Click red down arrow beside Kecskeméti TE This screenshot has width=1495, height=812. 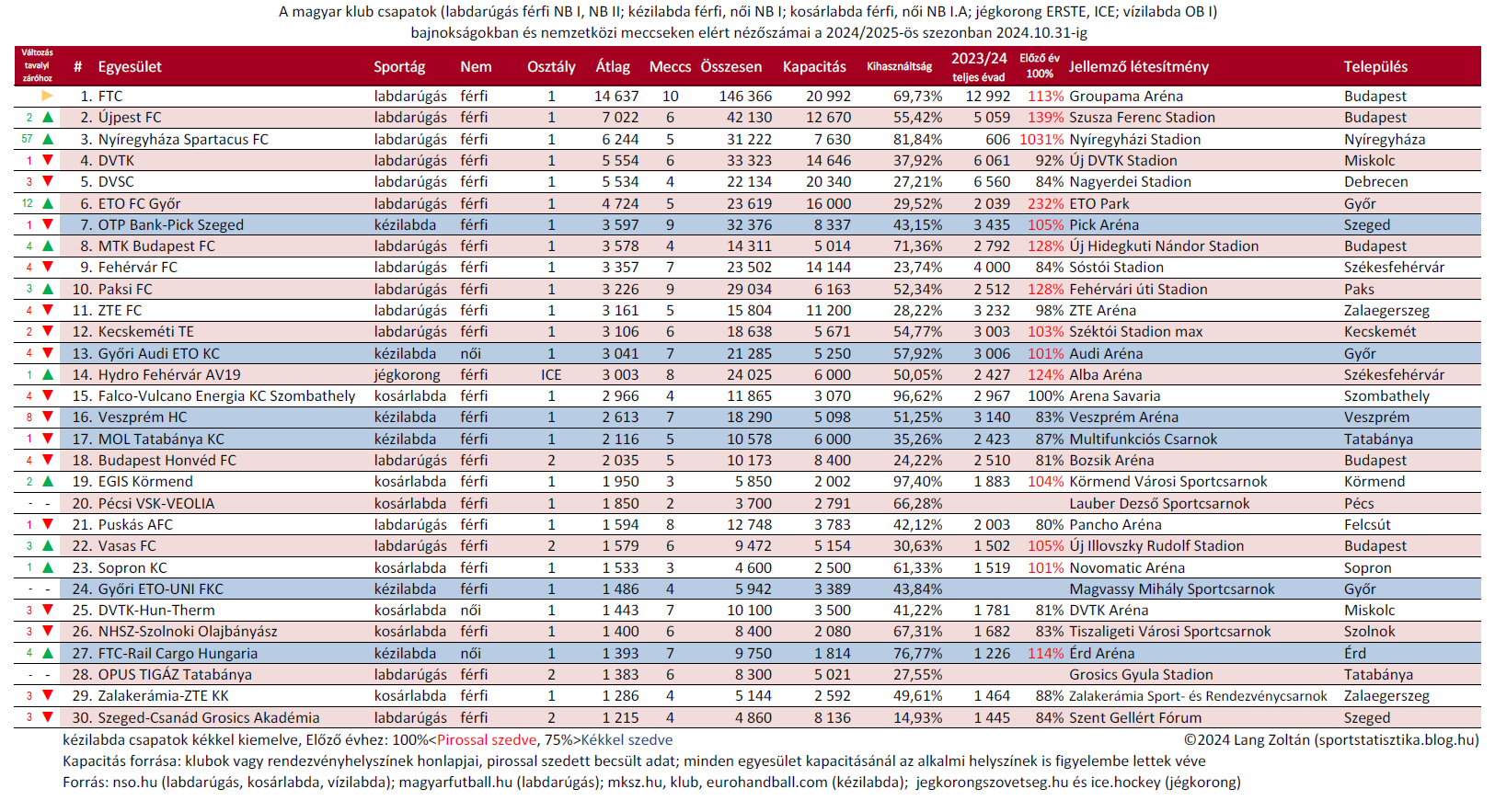pyautogui.click(x=48, y=331)
